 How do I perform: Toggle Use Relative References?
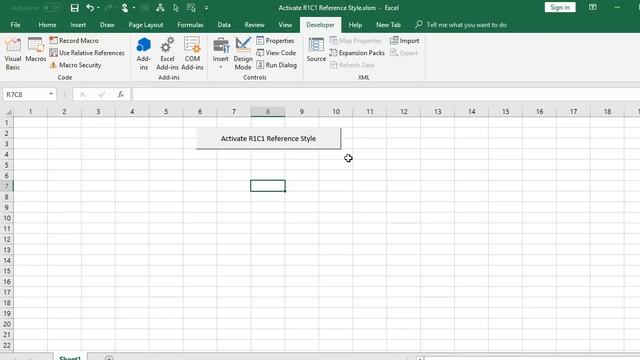pyautogui.click(x=87, y=53)
